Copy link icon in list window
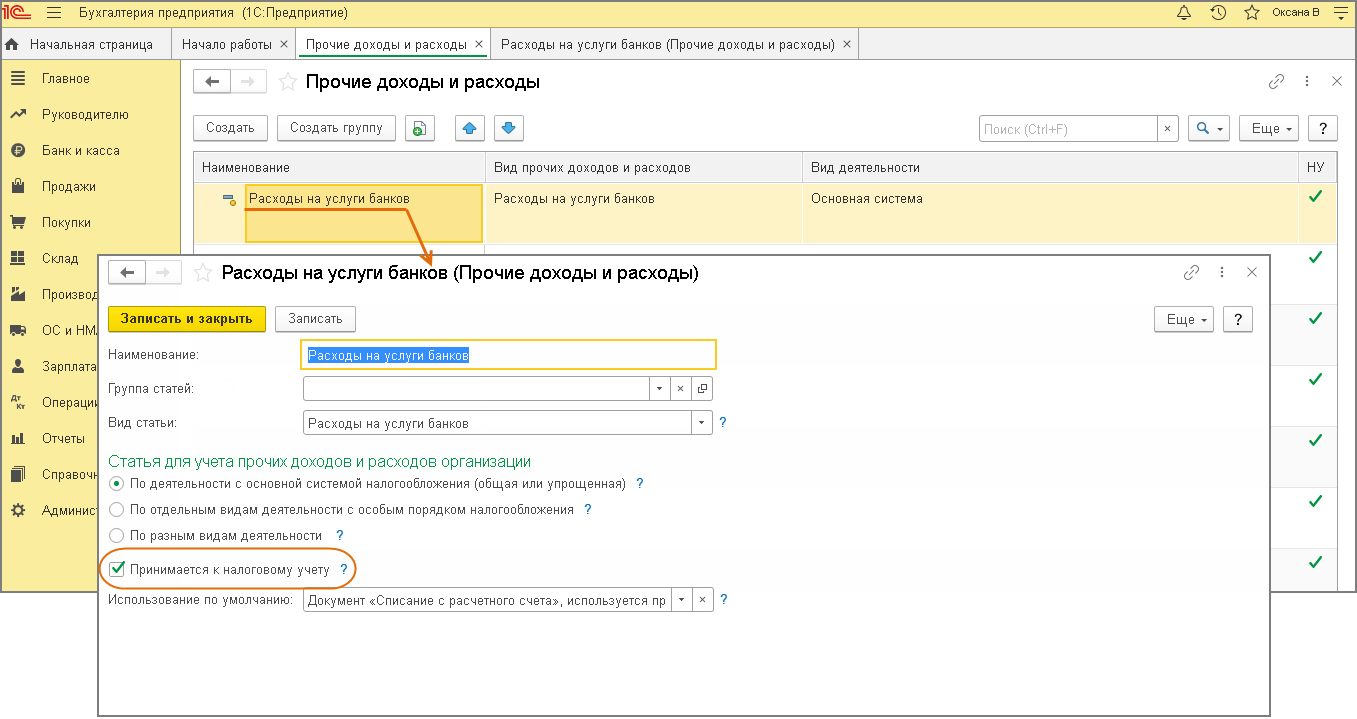The width and height of the screenshot is (1357, 719). click(1276, 82)
